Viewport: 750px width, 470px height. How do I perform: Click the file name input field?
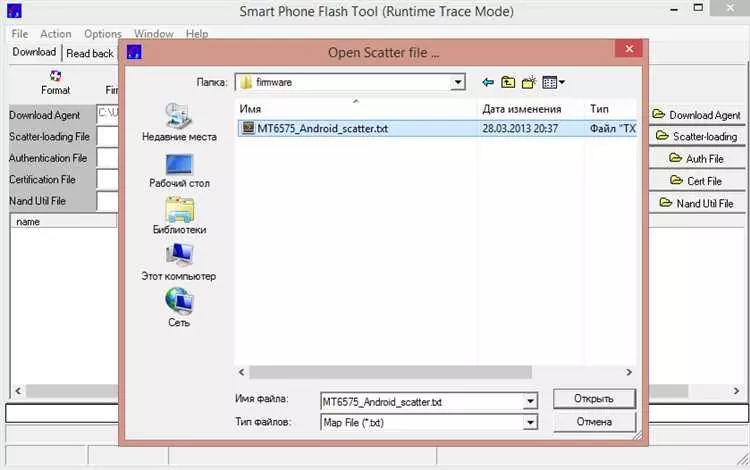tap(422, 401)
